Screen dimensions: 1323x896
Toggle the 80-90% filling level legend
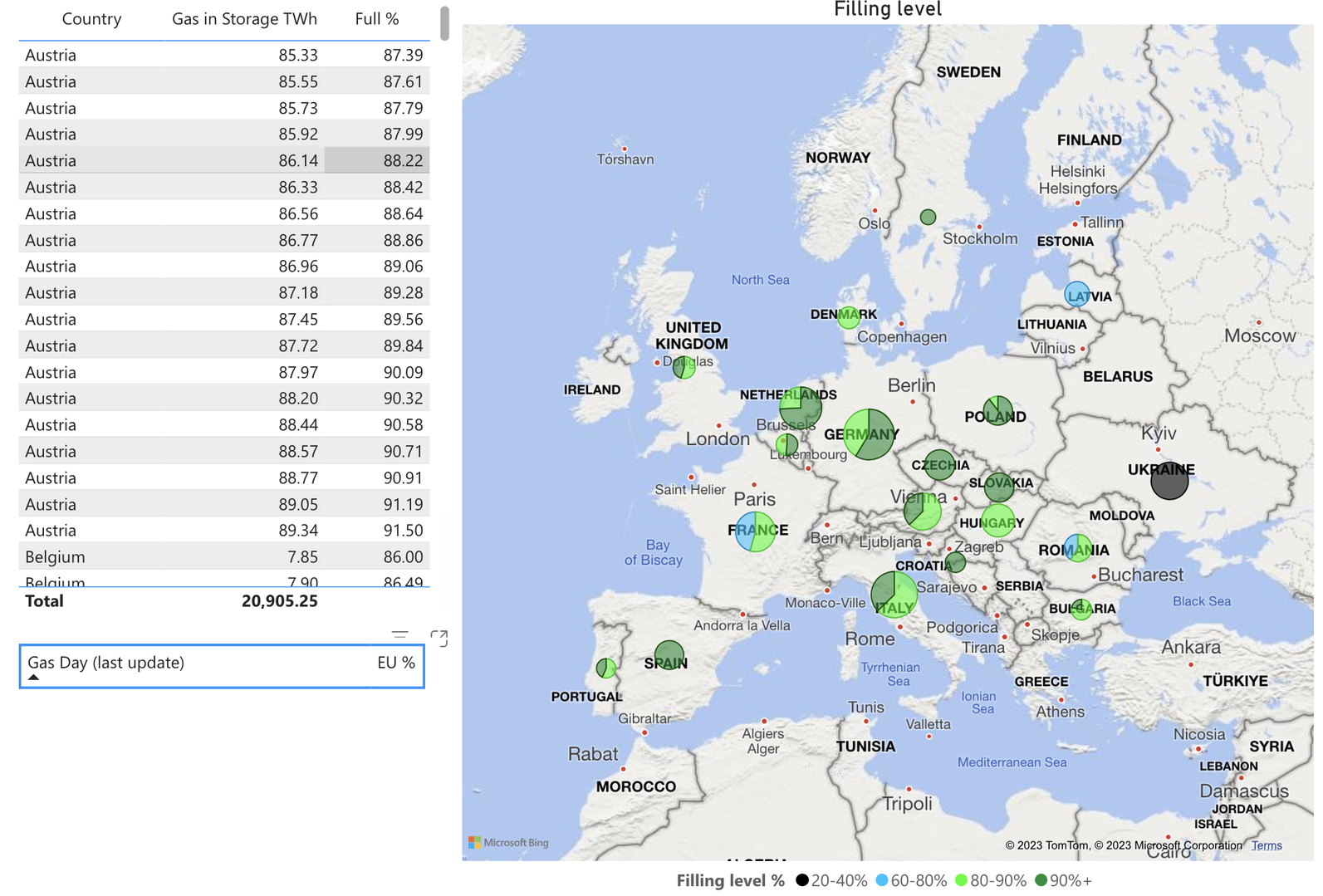pyautogui.click(x=991, y=880)
